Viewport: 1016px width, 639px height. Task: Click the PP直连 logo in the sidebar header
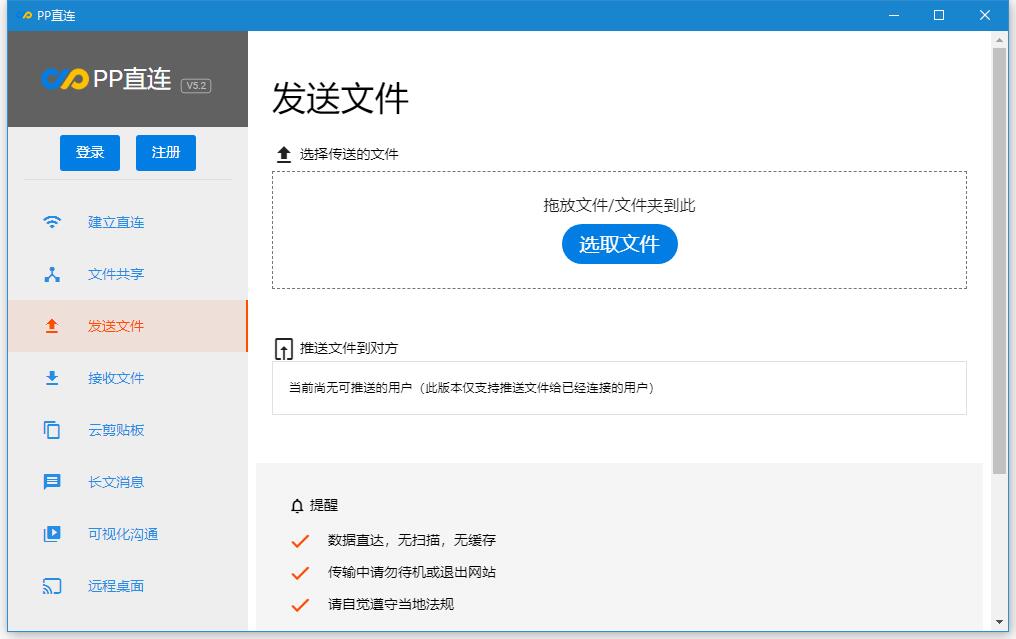tap(106, 79)
